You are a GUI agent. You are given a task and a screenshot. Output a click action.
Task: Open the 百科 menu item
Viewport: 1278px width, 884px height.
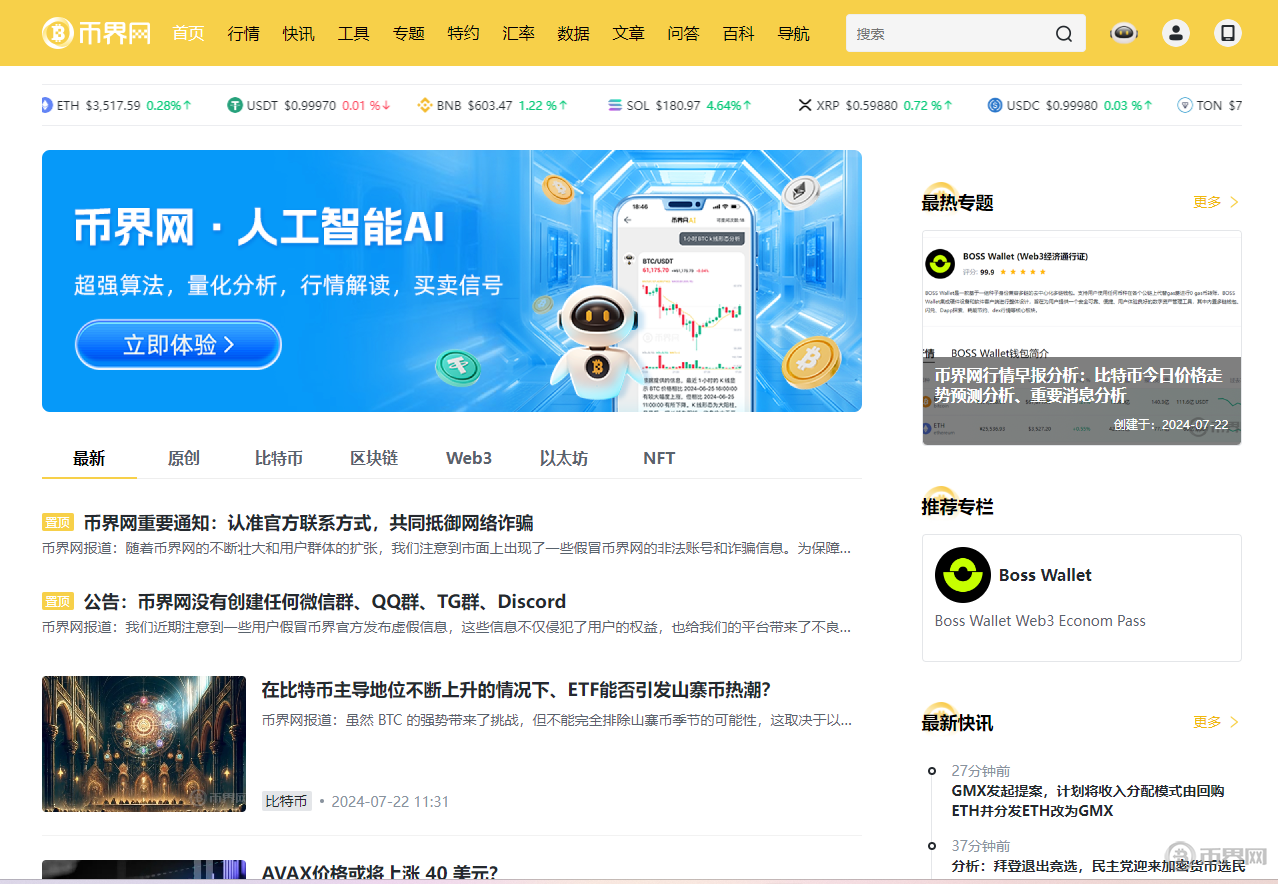738,33
